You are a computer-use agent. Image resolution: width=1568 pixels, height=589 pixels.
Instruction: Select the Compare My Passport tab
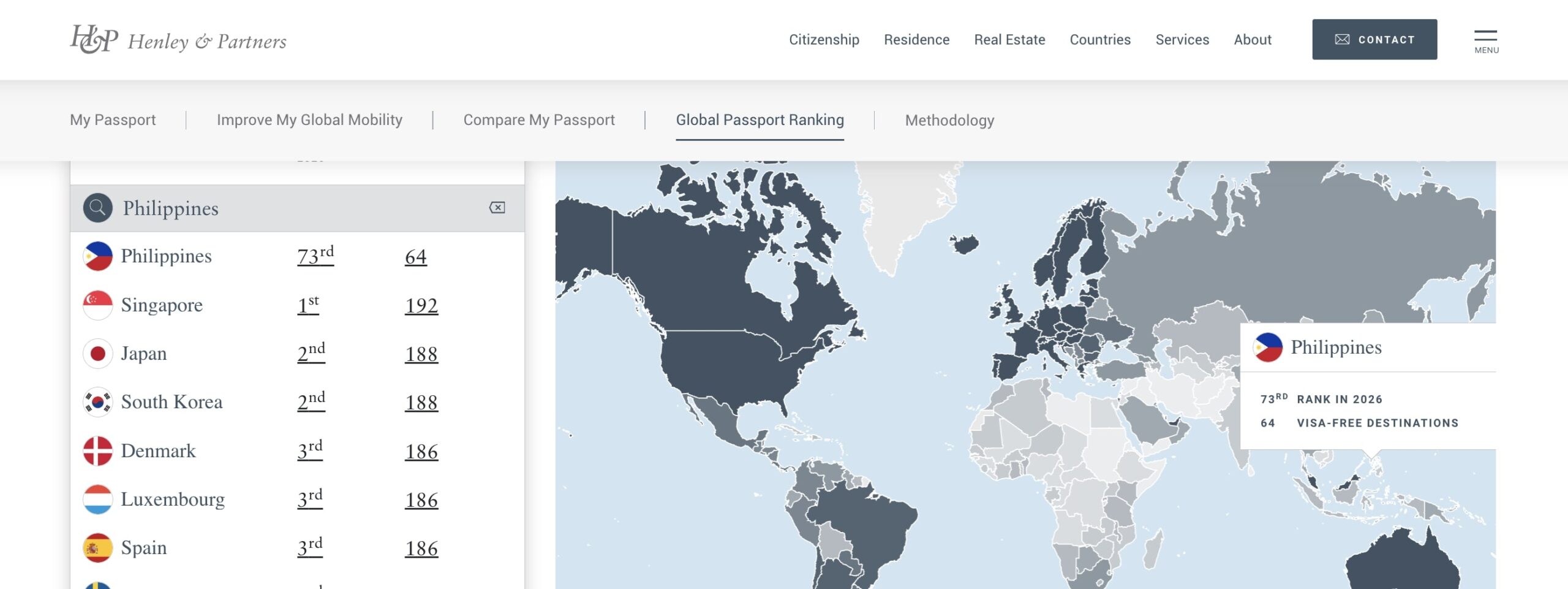point(539,120)
